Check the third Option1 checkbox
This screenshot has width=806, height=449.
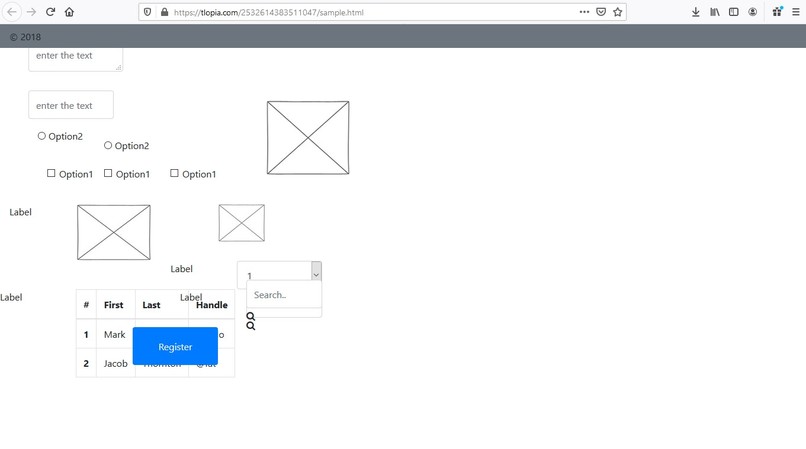174,173
